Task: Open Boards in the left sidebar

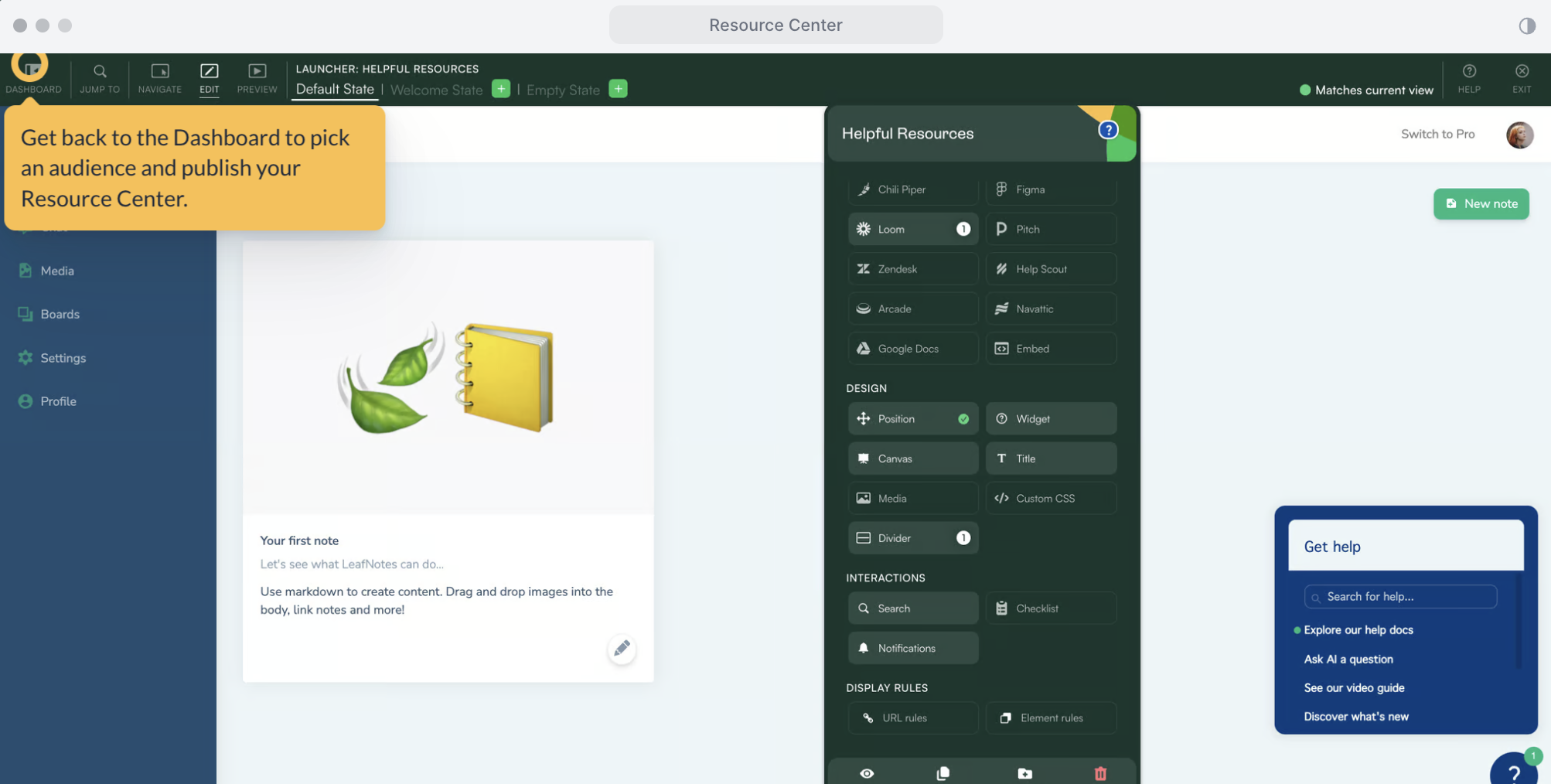Action: [x=49, y=314]
